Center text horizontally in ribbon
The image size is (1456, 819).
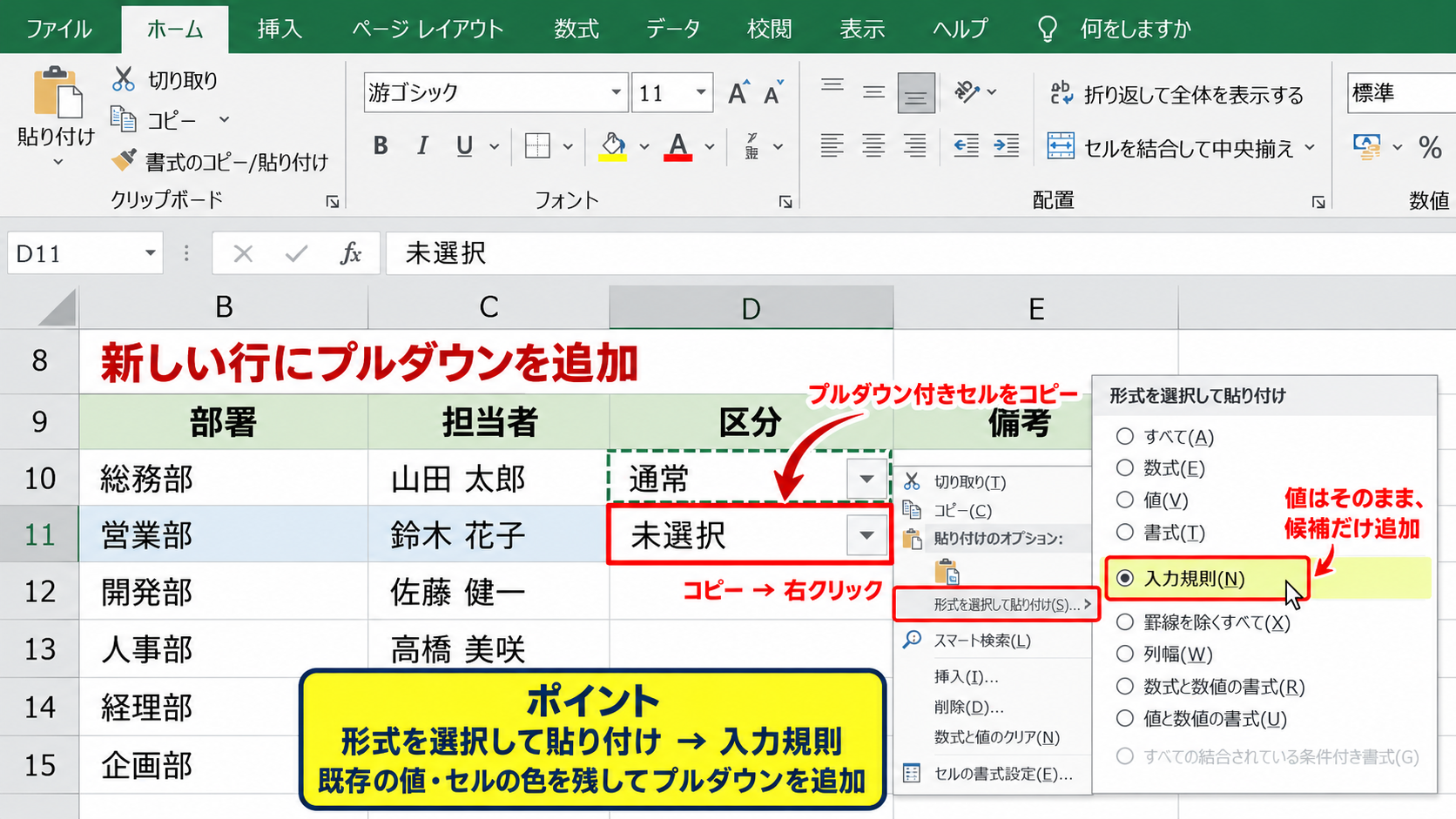[x=873, y=145]
